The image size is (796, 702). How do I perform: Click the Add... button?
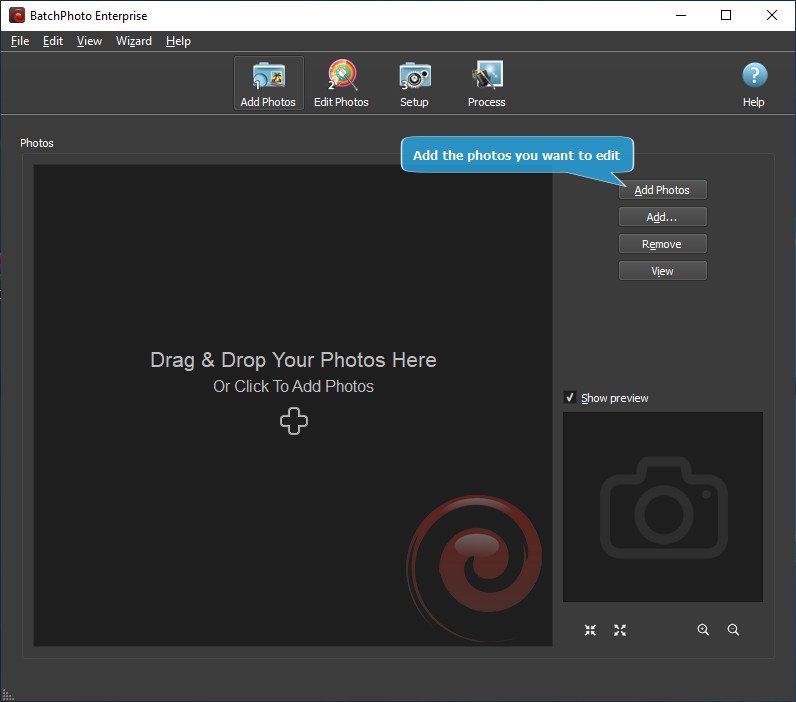click(x=662, y=217)
